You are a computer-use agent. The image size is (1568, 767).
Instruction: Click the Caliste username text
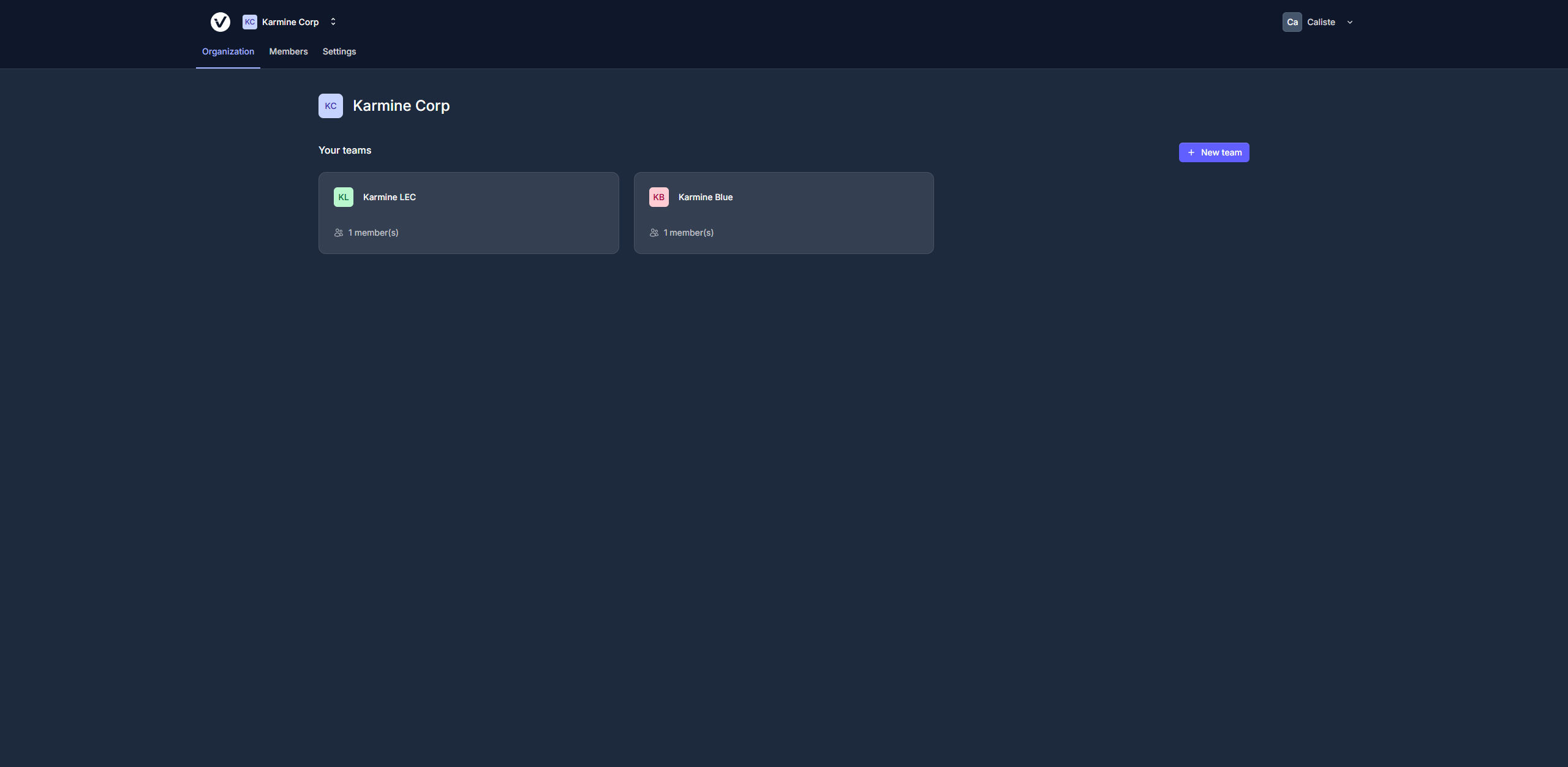click(1321, 21)
